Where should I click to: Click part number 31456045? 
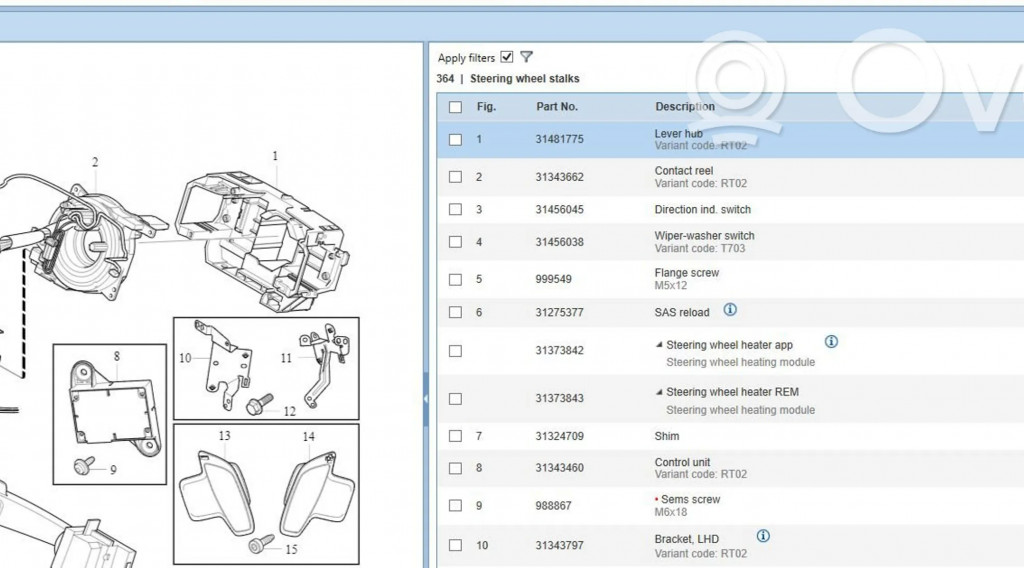click(559, 210)
